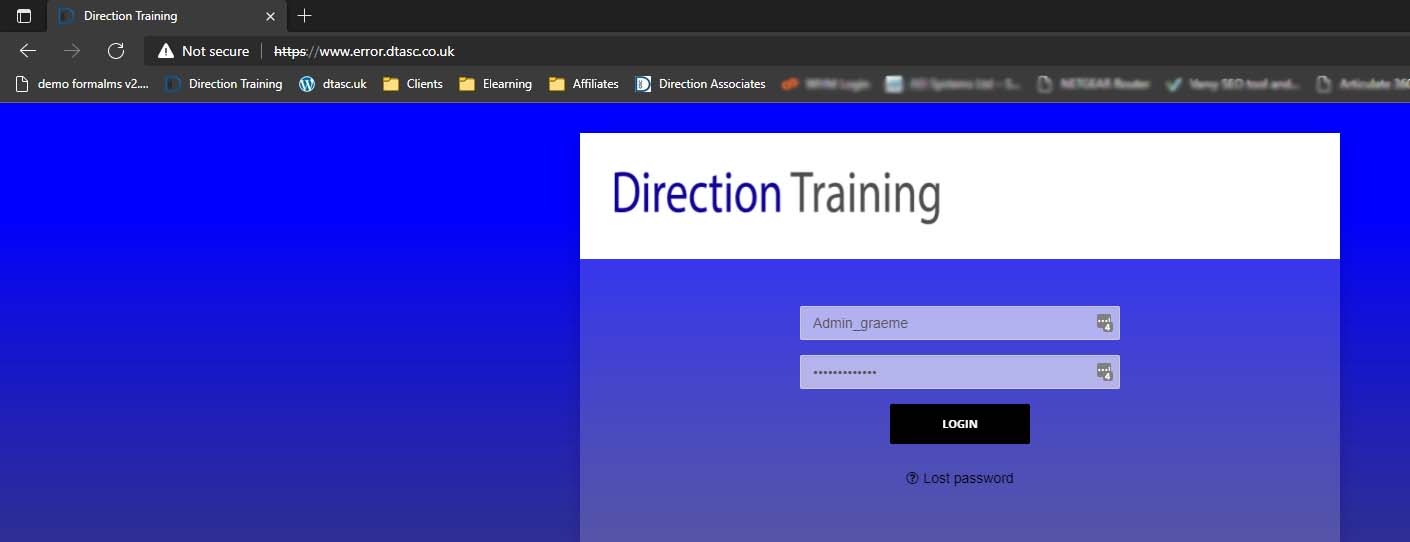Click password manager icon in password field

click(1104, 372)
